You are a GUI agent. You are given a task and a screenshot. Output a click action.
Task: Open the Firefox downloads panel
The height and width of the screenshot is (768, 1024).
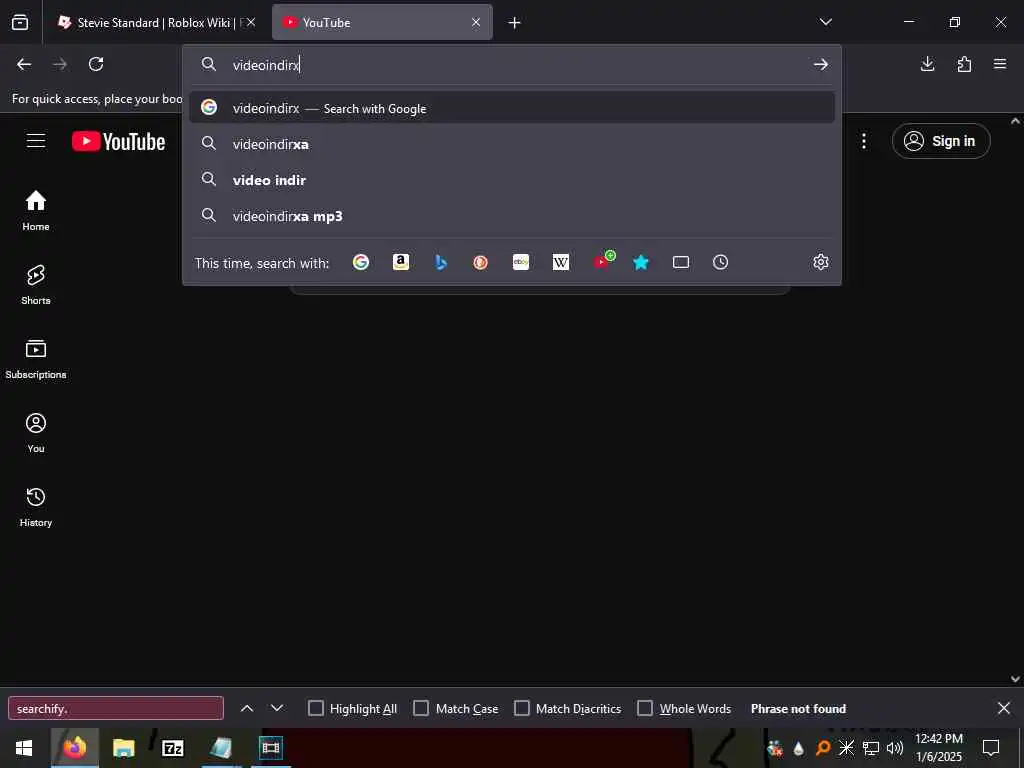click(927, 64)
